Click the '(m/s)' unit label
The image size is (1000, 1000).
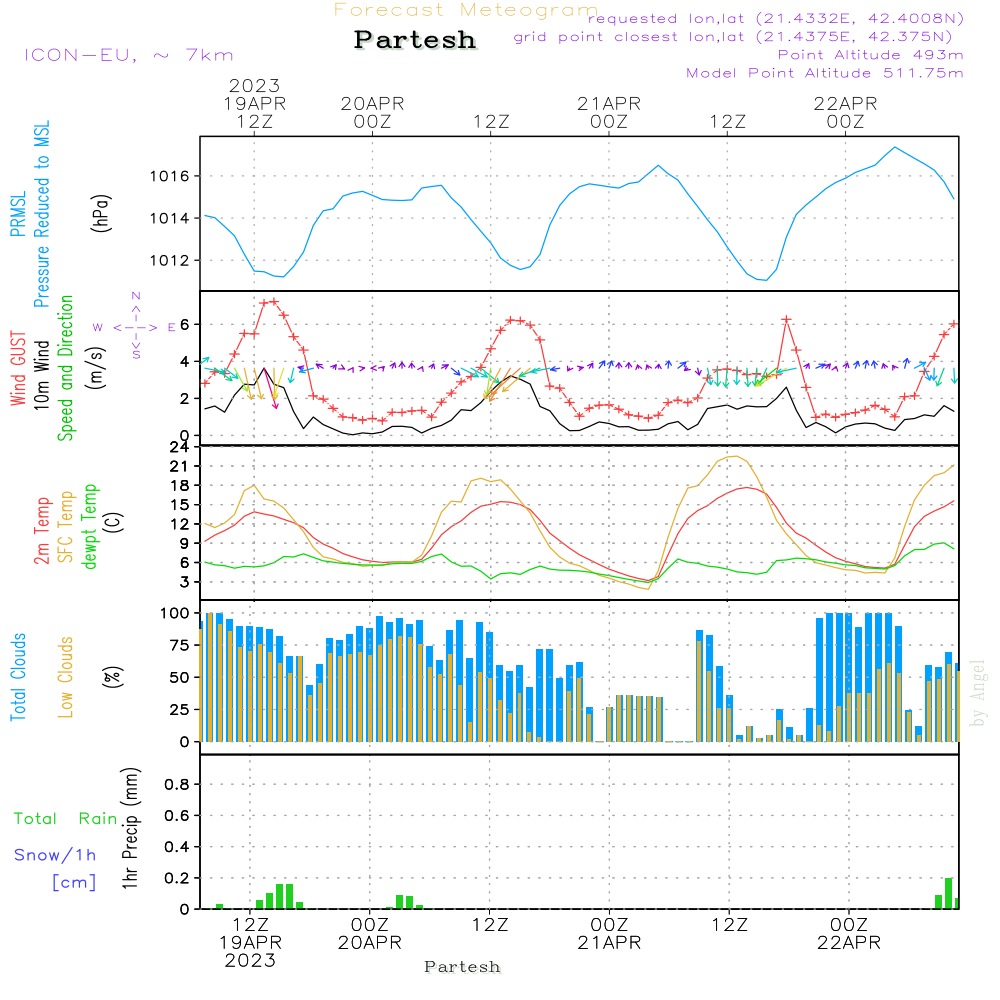coord(96,368)
